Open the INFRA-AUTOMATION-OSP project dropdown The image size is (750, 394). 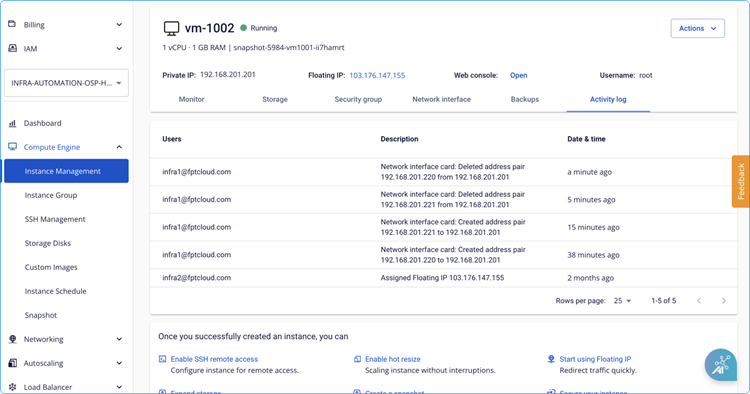tap(66, 83)
